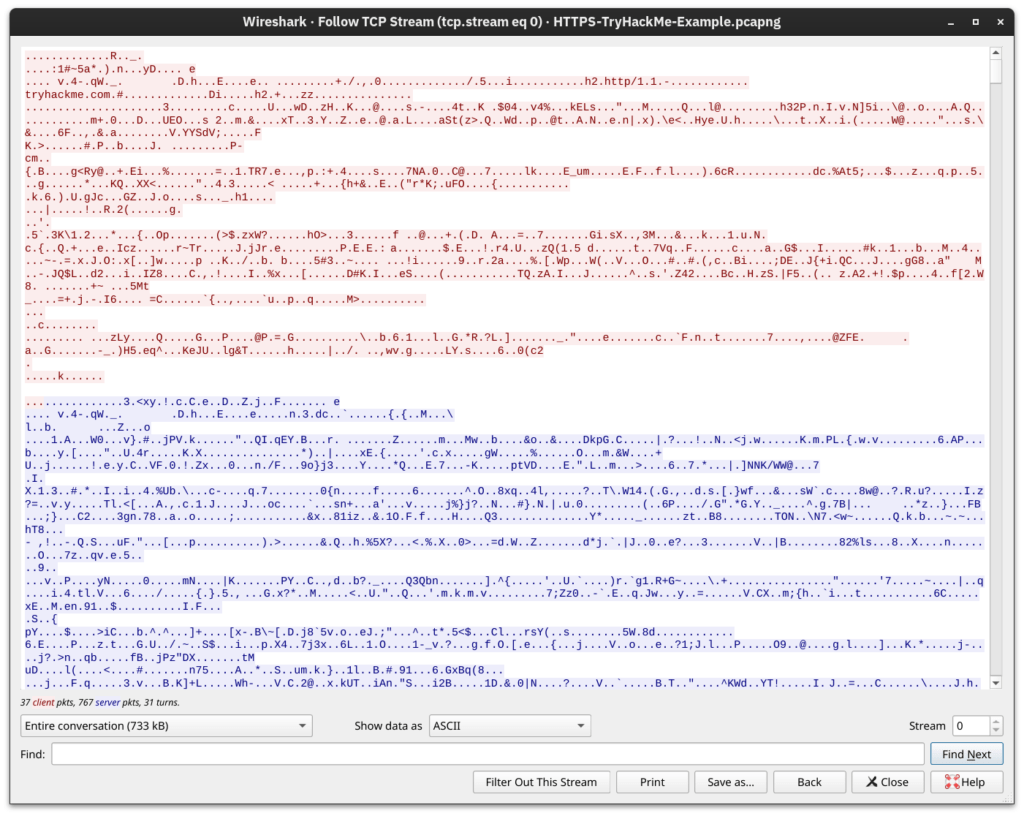Image resolution: width=1024 pixels, height=816 pixels.
Task: Click the 'Show data as' label
Action: point(388,726)
